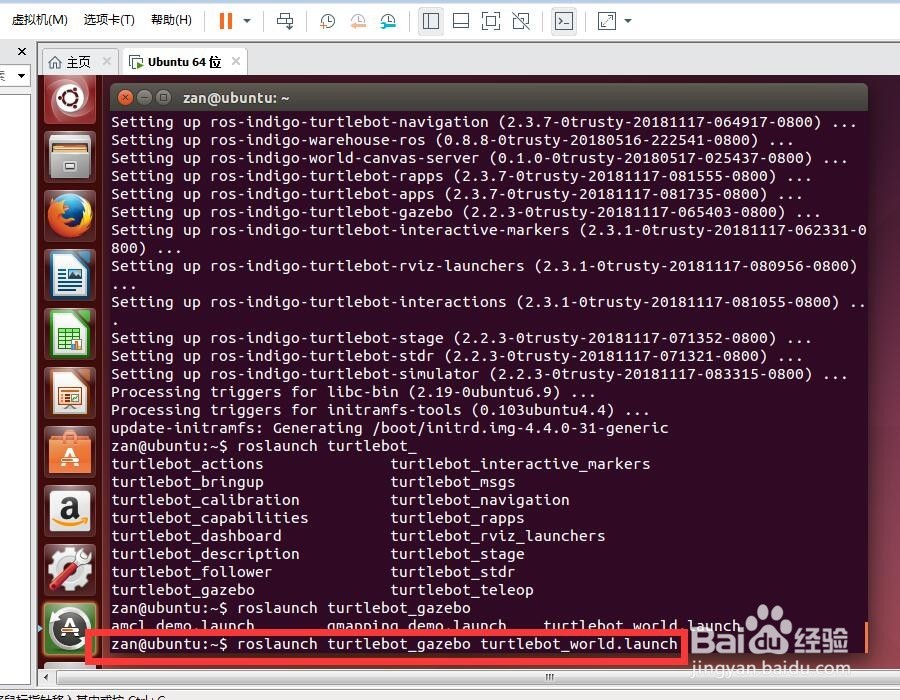Open the 选项卡(T) menu
900x700 pixels.
click(109, 20)
